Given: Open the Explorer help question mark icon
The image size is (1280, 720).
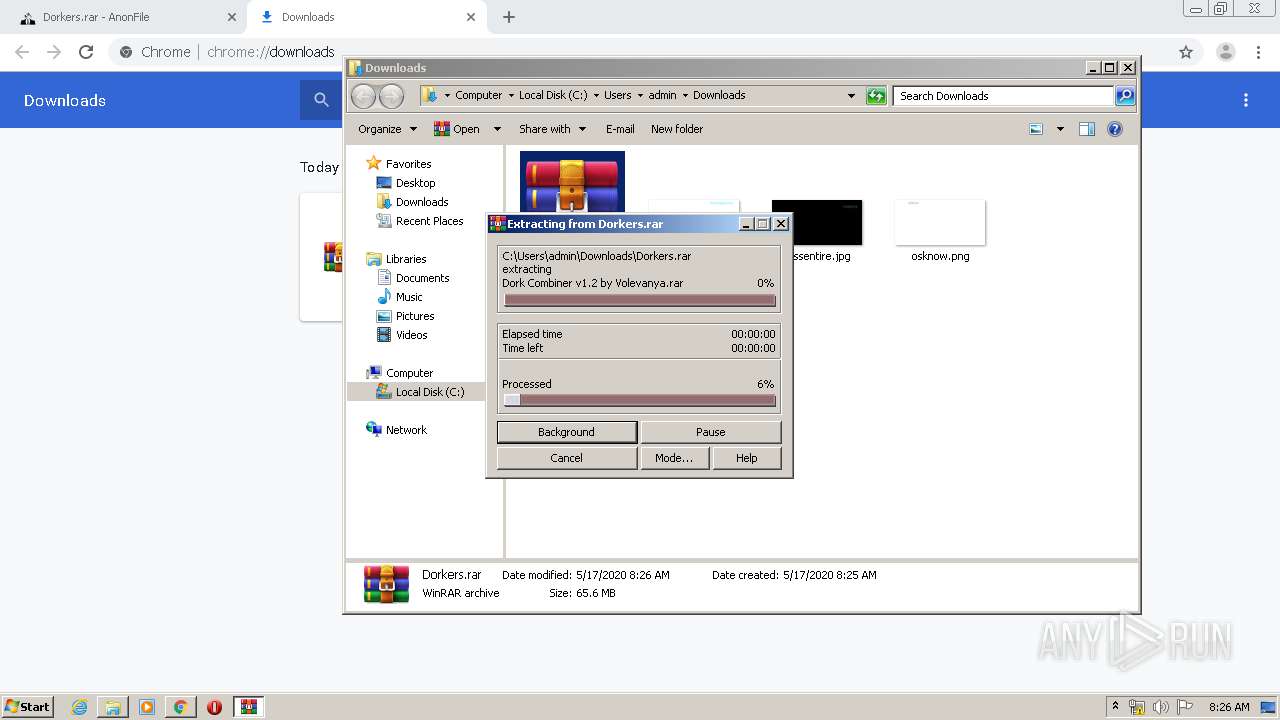Looking at the screenshot, I should point(1115,129).
